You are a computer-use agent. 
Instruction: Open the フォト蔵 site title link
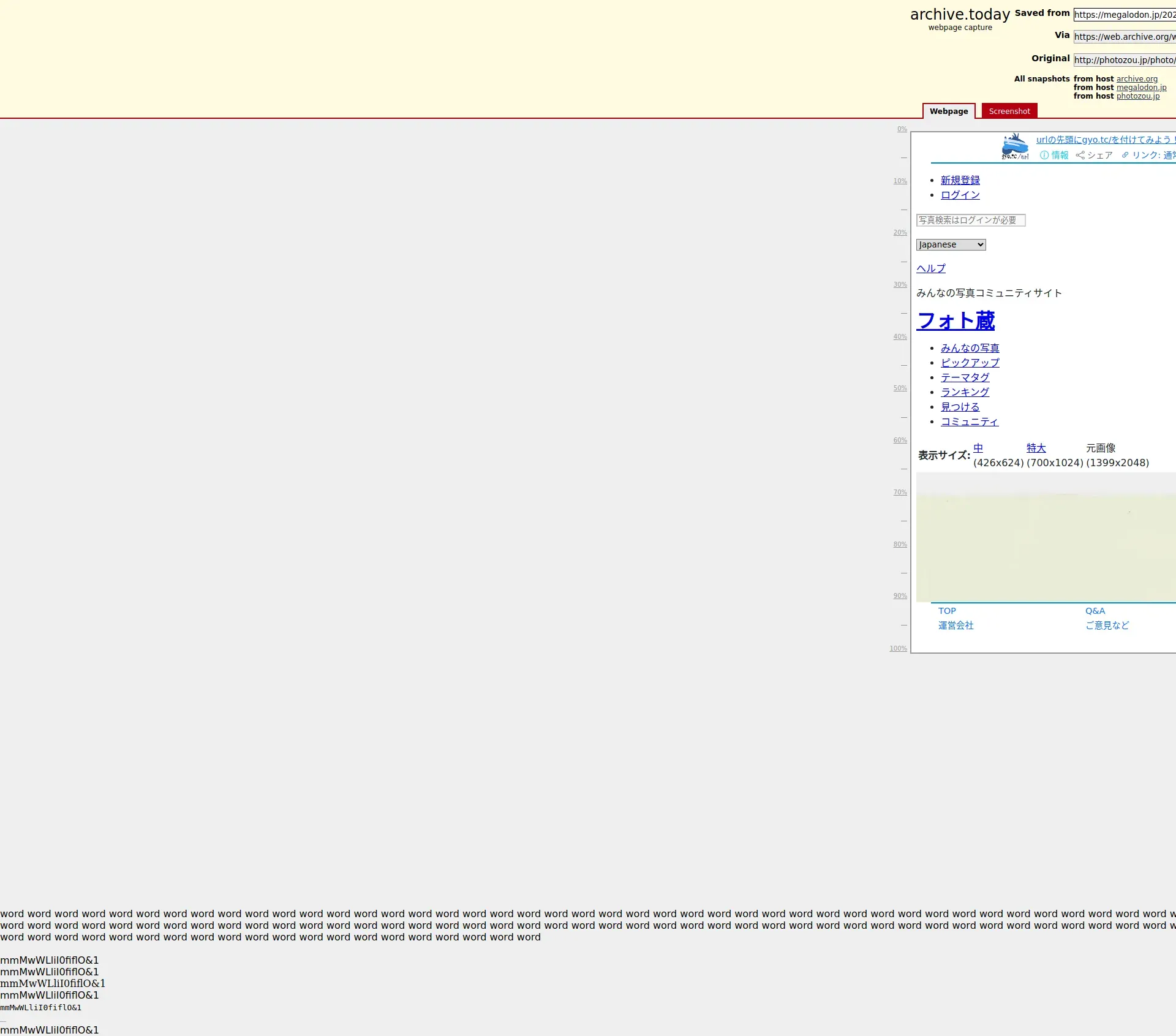[956, 321]
